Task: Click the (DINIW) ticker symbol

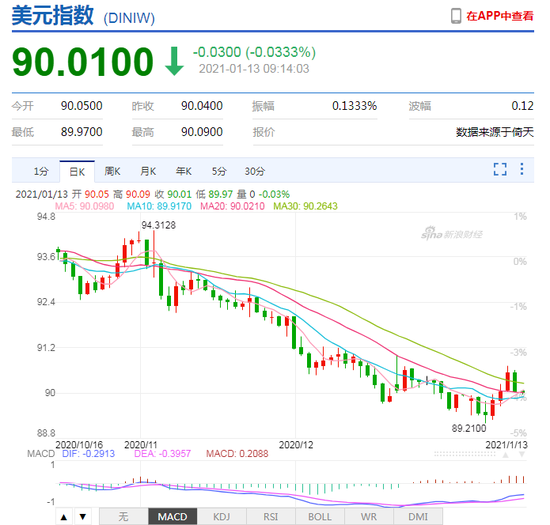Action: (x=129, y=18)
